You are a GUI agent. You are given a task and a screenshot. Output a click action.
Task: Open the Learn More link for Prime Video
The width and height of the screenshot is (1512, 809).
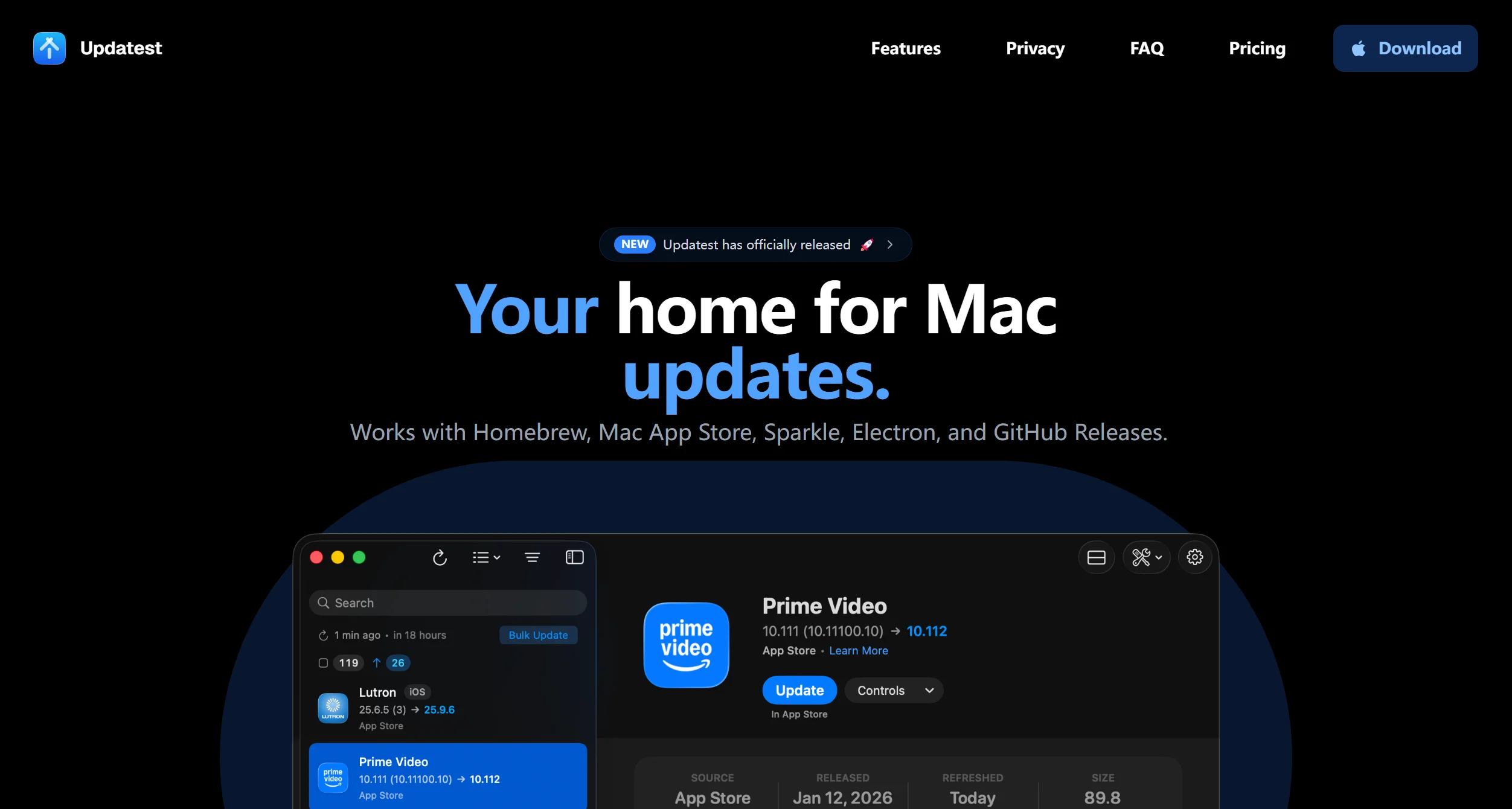(x=858, y=651)
